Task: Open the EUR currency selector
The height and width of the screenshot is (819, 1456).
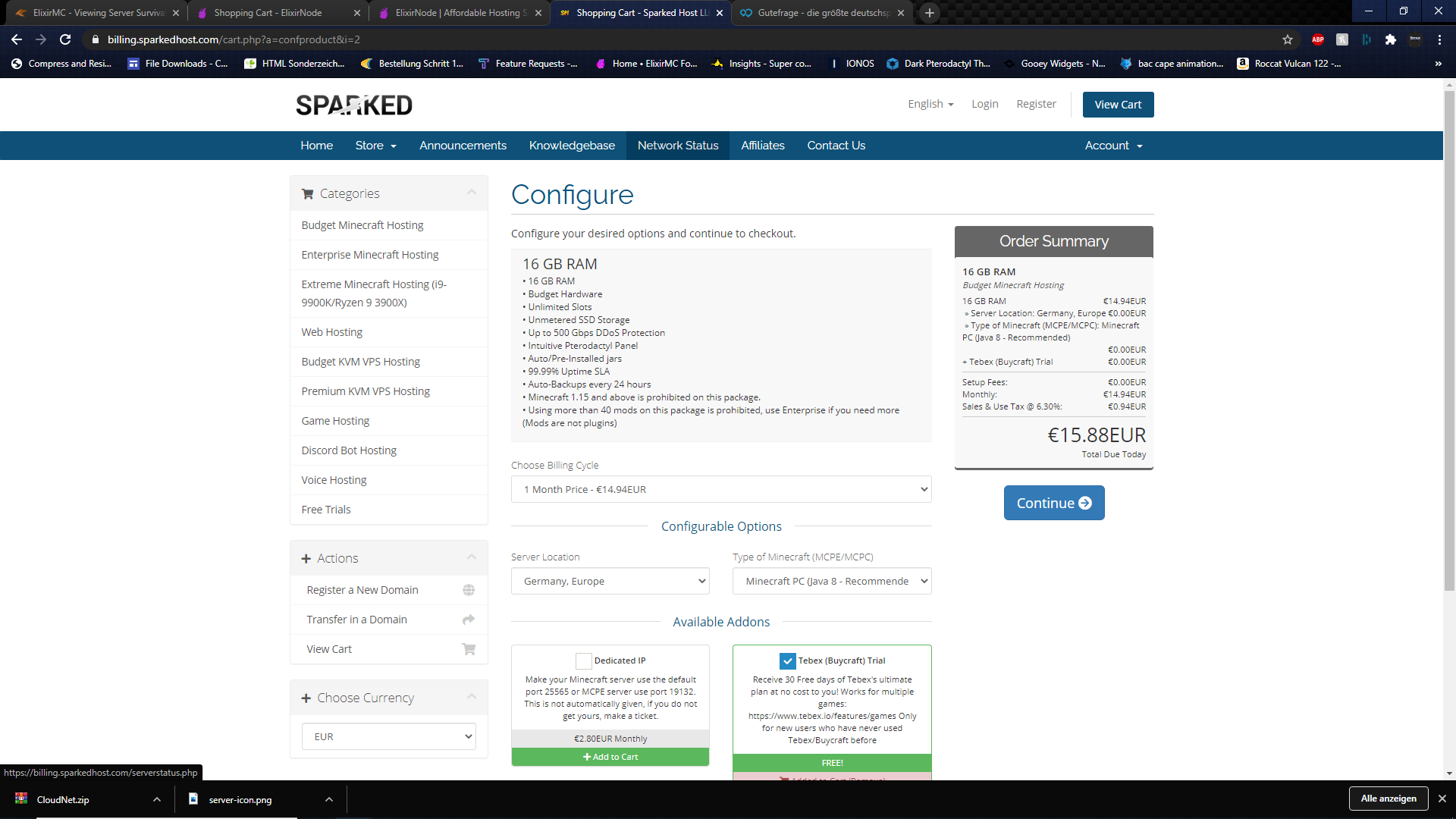Action: (388, 736)
